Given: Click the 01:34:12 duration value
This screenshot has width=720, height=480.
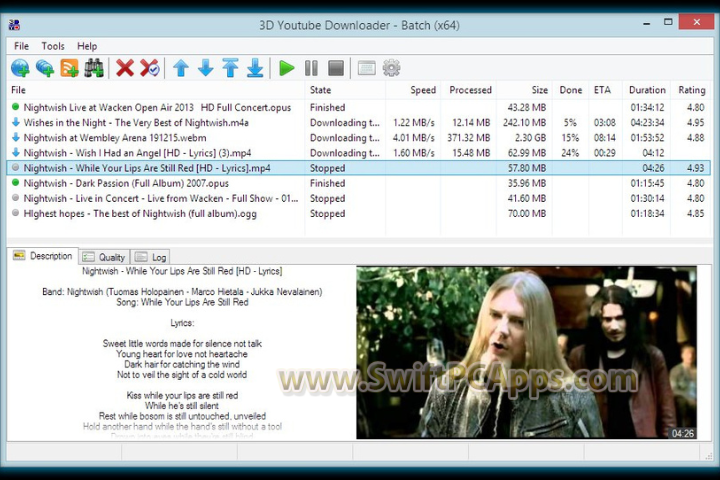Looking at the screenshot, I should (647, 107).
